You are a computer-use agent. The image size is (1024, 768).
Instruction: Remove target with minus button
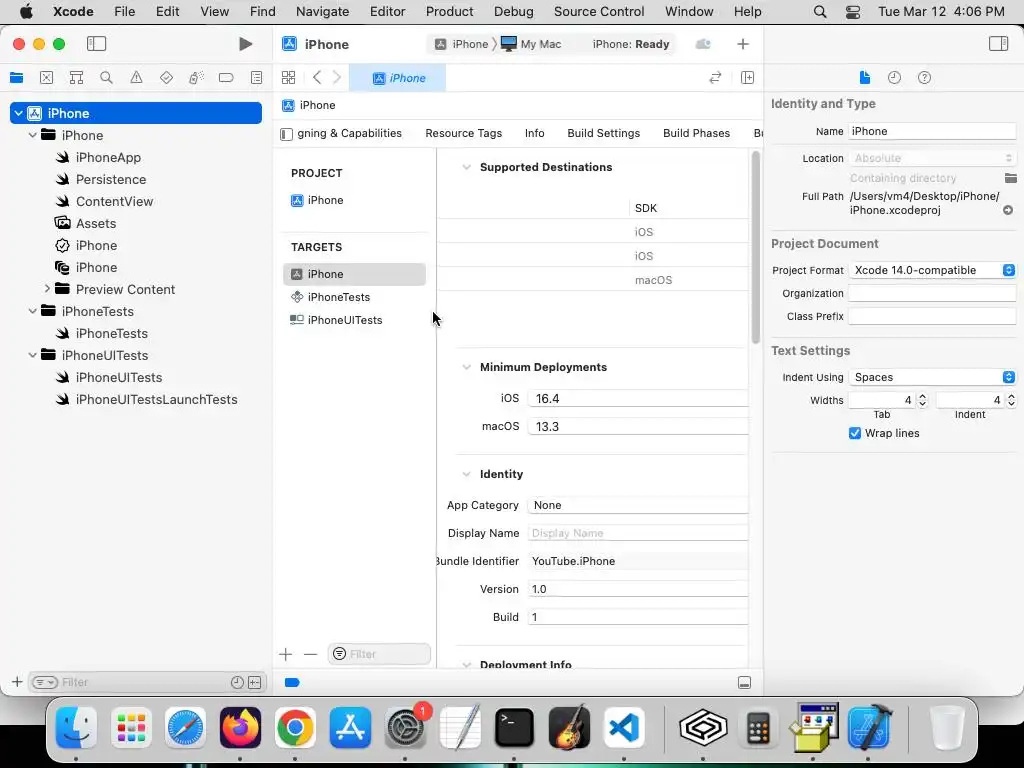tap(310, 654)
